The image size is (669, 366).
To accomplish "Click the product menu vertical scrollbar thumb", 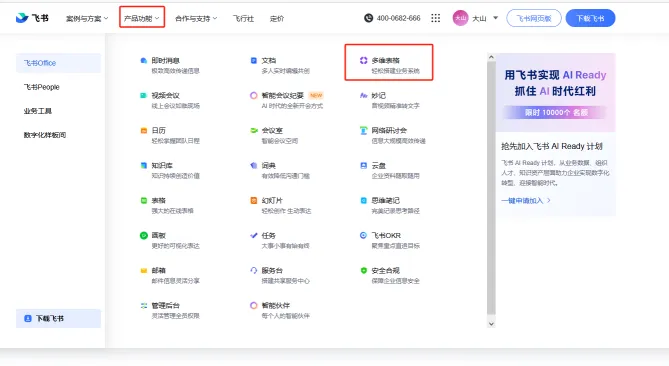I will [491, 188].
